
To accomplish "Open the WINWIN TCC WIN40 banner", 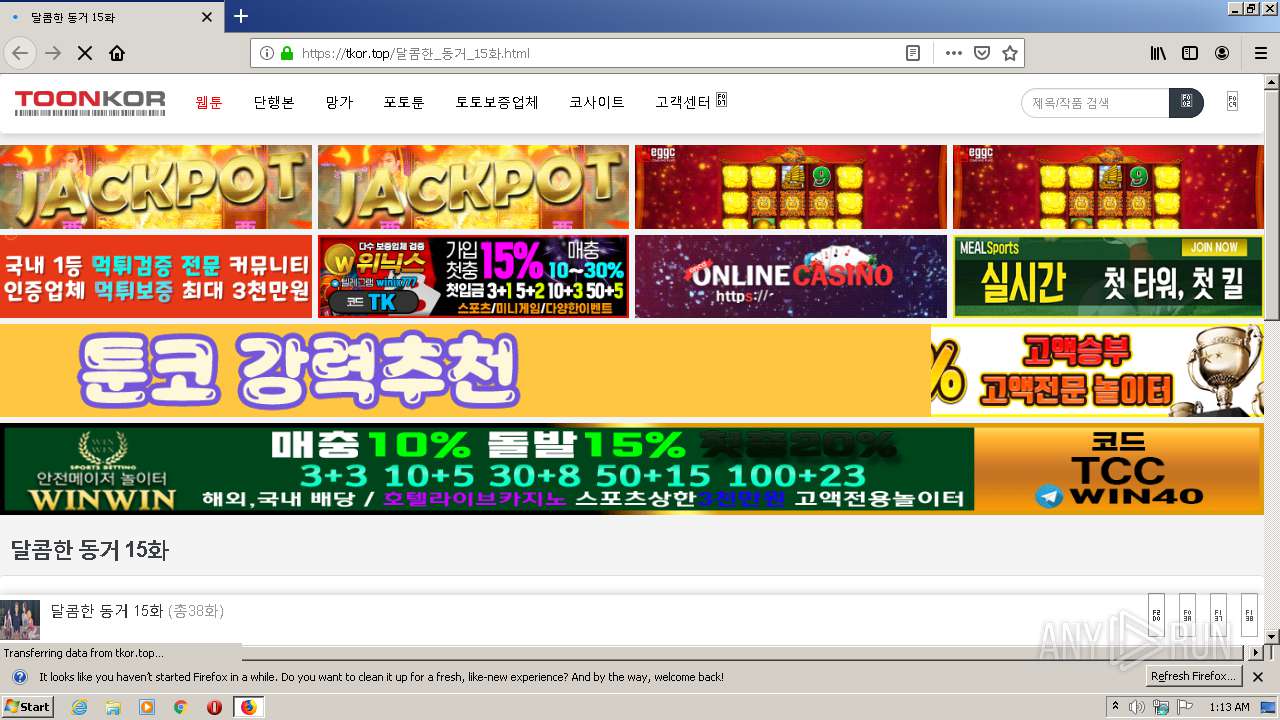I will 632,469.
